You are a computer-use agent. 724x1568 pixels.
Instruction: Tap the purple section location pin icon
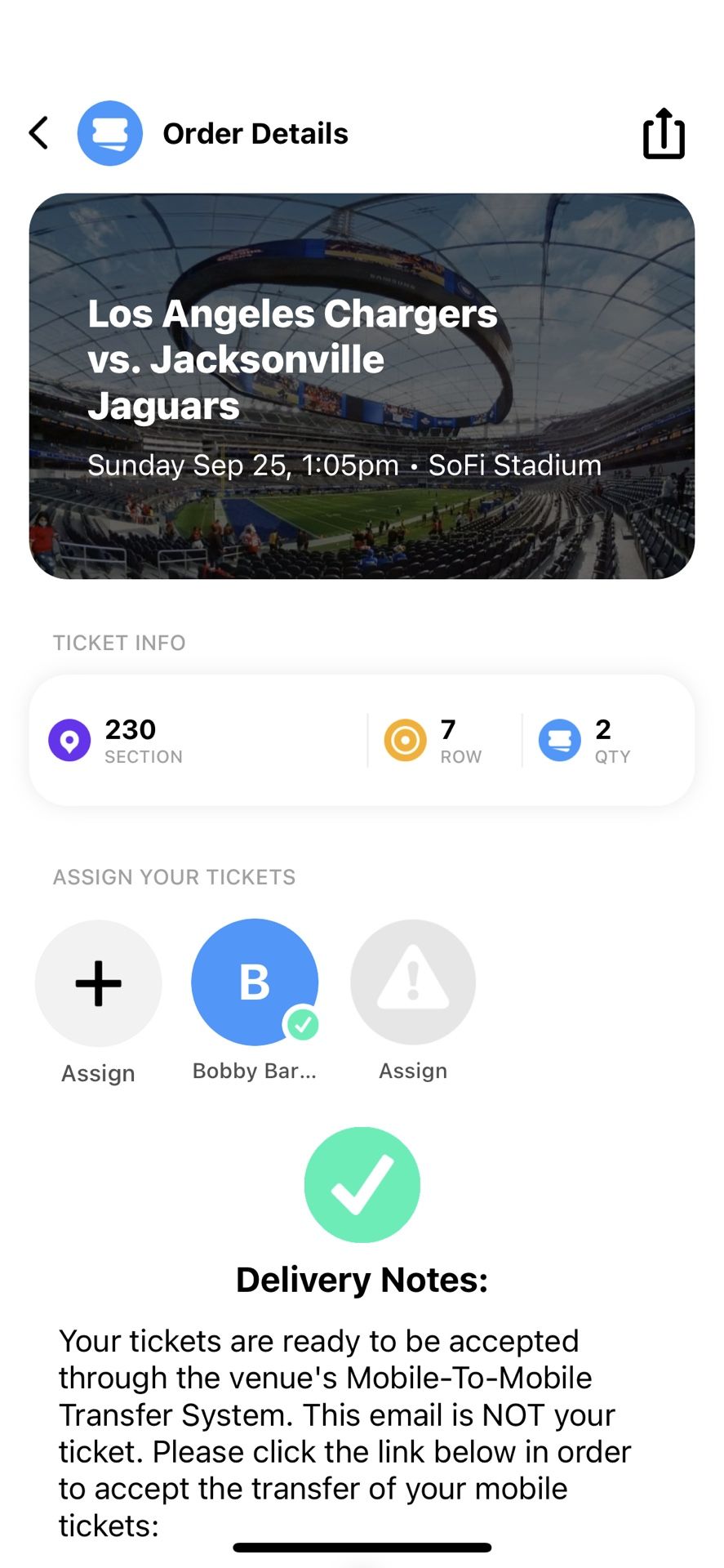[x=69, y=740]
